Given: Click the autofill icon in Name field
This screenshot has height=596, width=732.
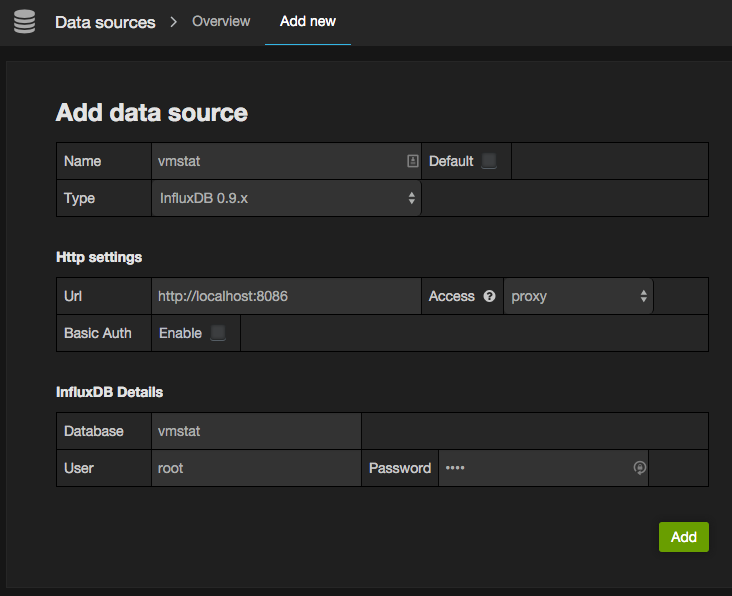Looking at the screenshot, I should (x=412, y=161).
